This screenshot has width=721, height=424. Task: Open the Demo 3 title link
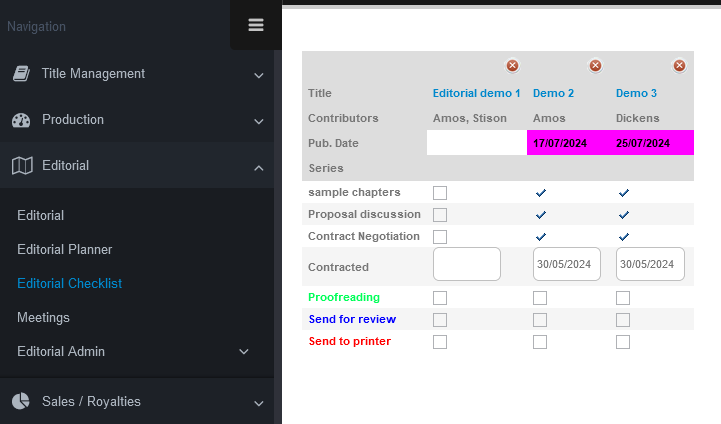[636, 93]
